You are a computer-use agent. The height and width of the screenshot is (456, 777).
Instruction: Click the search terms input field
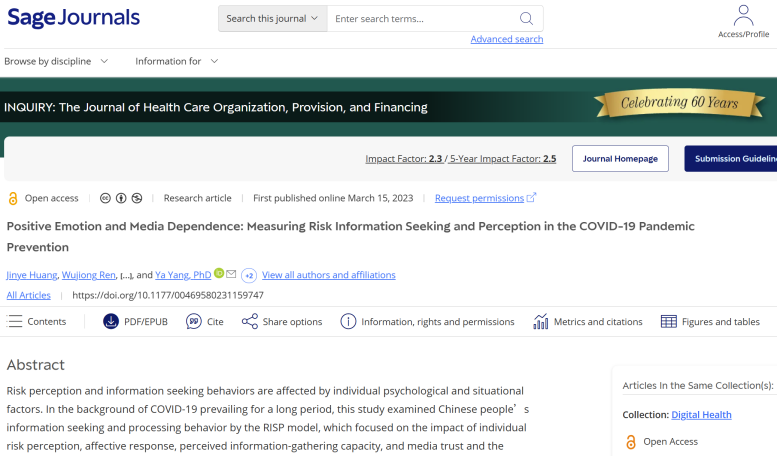420,18
